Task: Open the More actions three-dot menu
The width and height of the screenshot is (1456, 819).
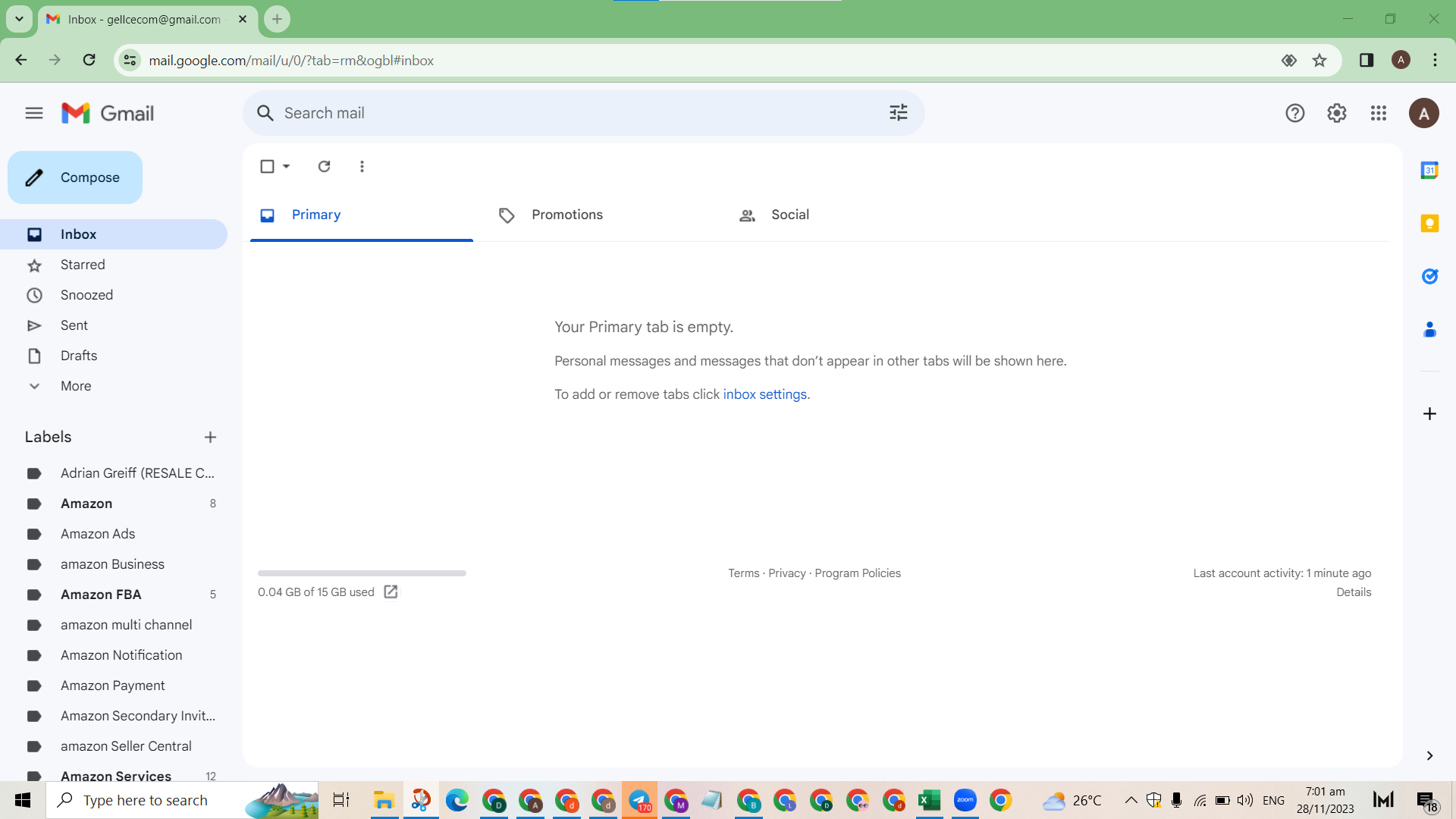Action: pyautogui.click(x=362, y=166)
